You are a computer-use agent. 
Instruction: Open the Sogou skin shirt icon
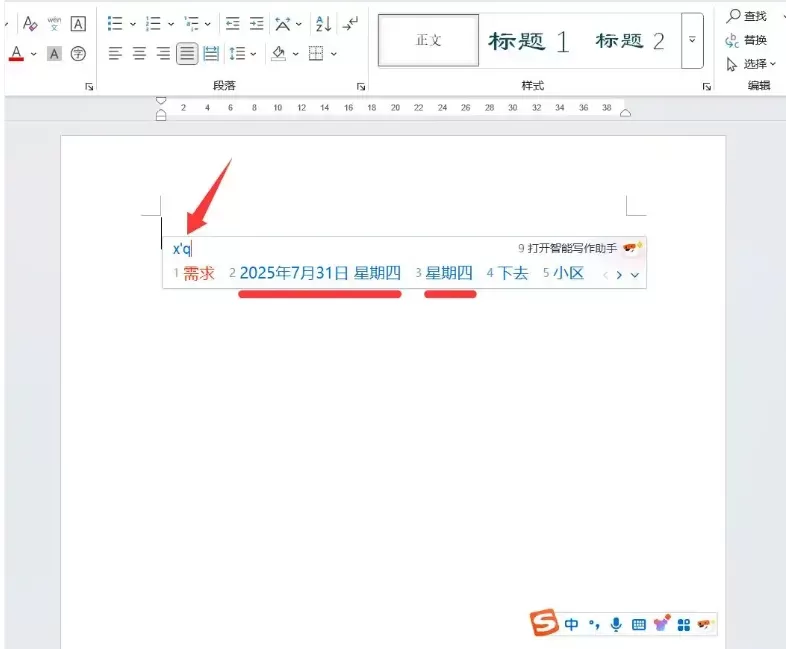661,623
